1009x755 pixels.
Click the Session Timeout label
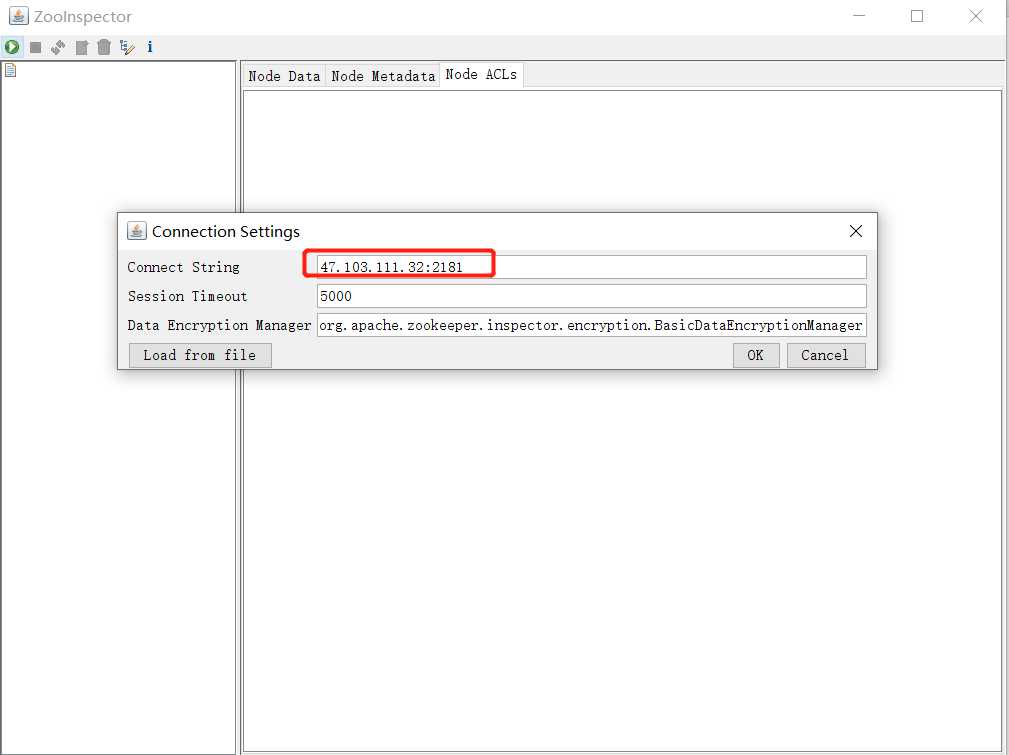(x=187, y=296)
